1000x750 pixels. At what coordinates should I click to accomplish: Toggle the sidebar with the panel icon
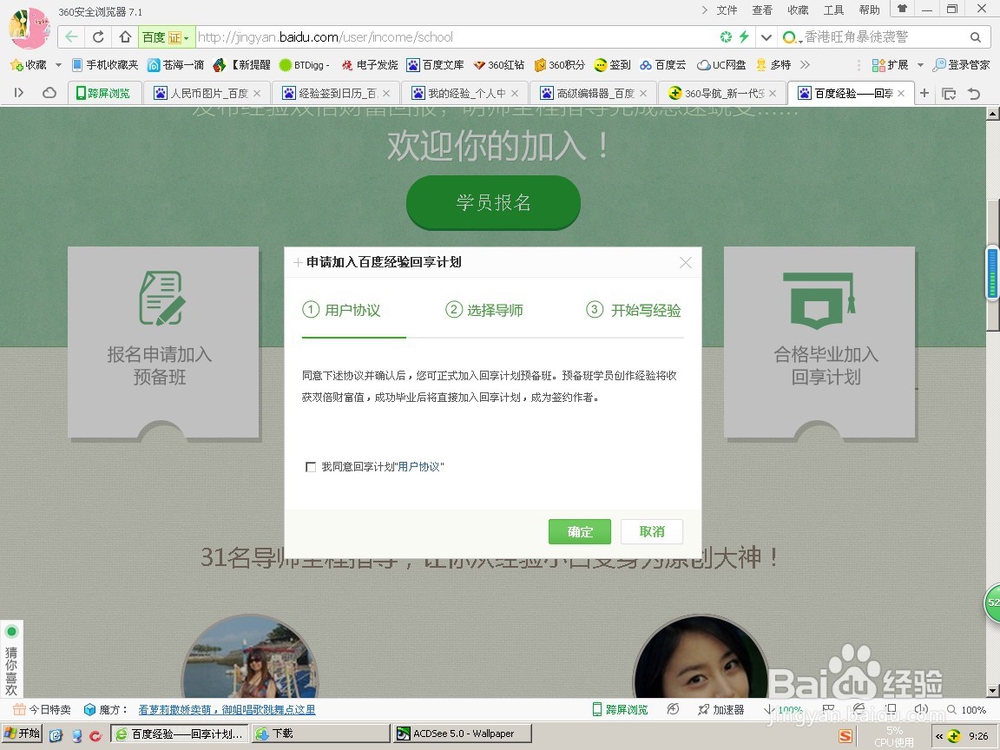(x=19, y=93)
